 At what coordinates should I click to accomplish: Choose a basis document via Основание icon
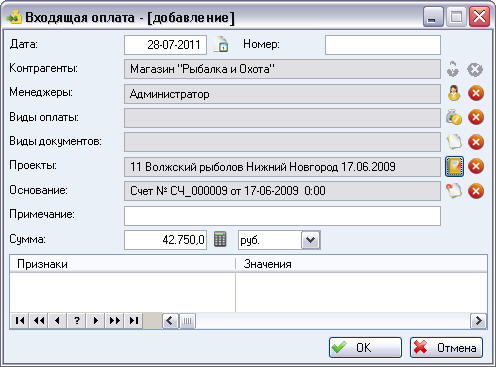(x=454, y=191)
